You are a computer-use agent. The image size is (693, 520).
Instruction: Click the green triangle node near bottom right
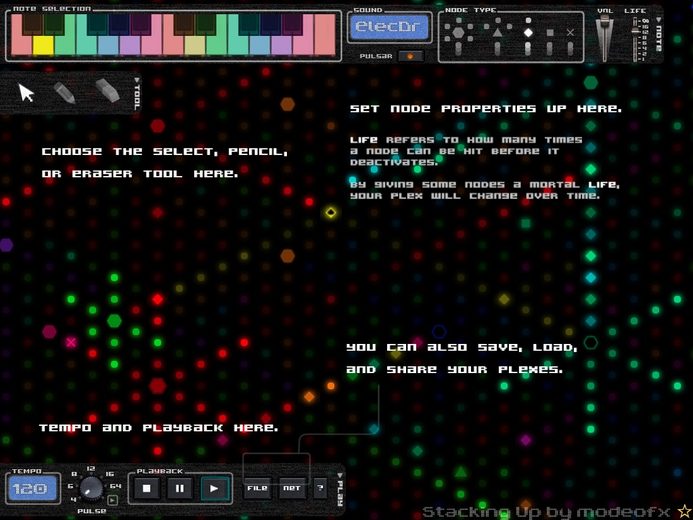pos(461,472)
